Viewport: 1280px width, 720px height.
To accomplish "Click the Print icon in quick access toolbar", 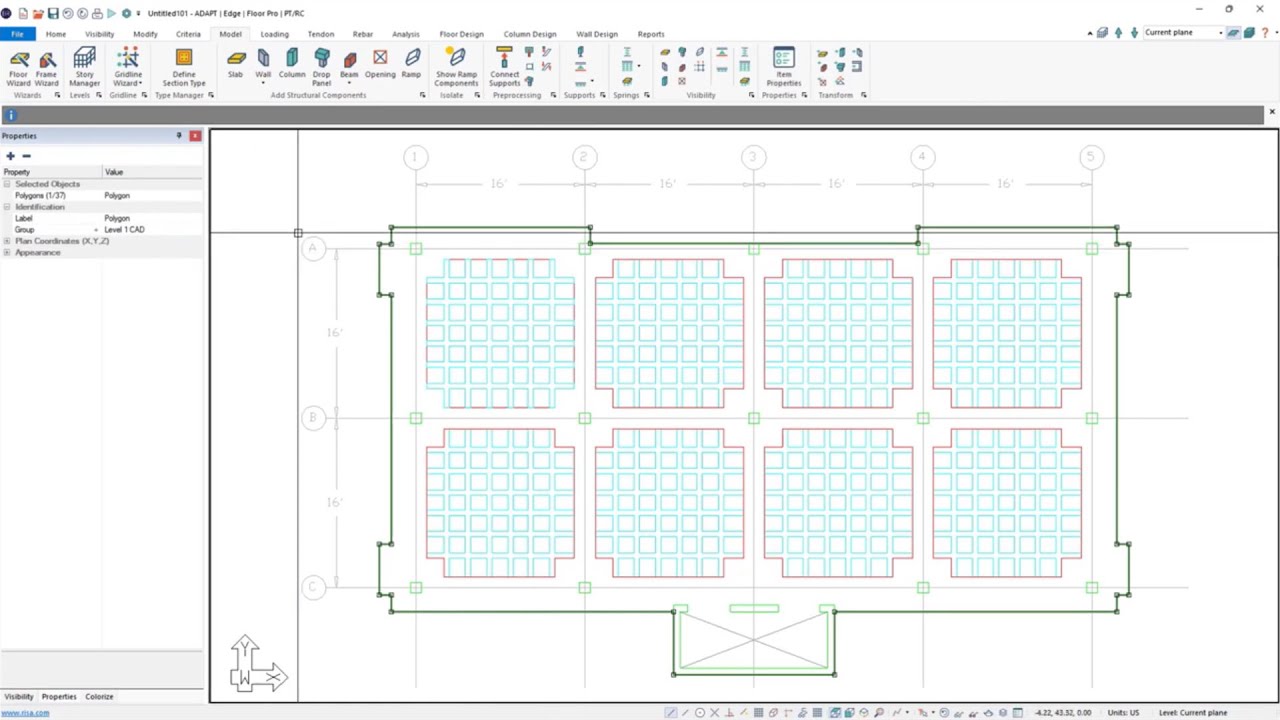I will (97, 13).
